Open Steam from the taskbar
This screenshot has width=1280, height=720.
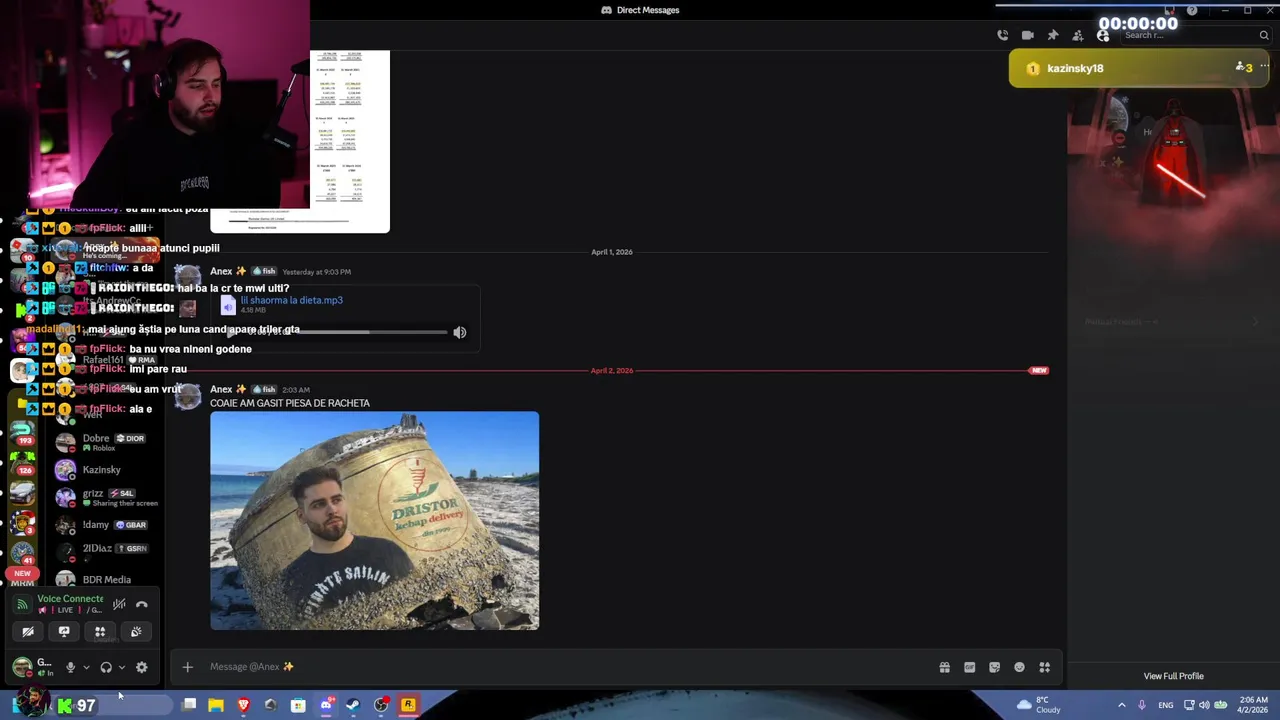click(x=353, y=705)
